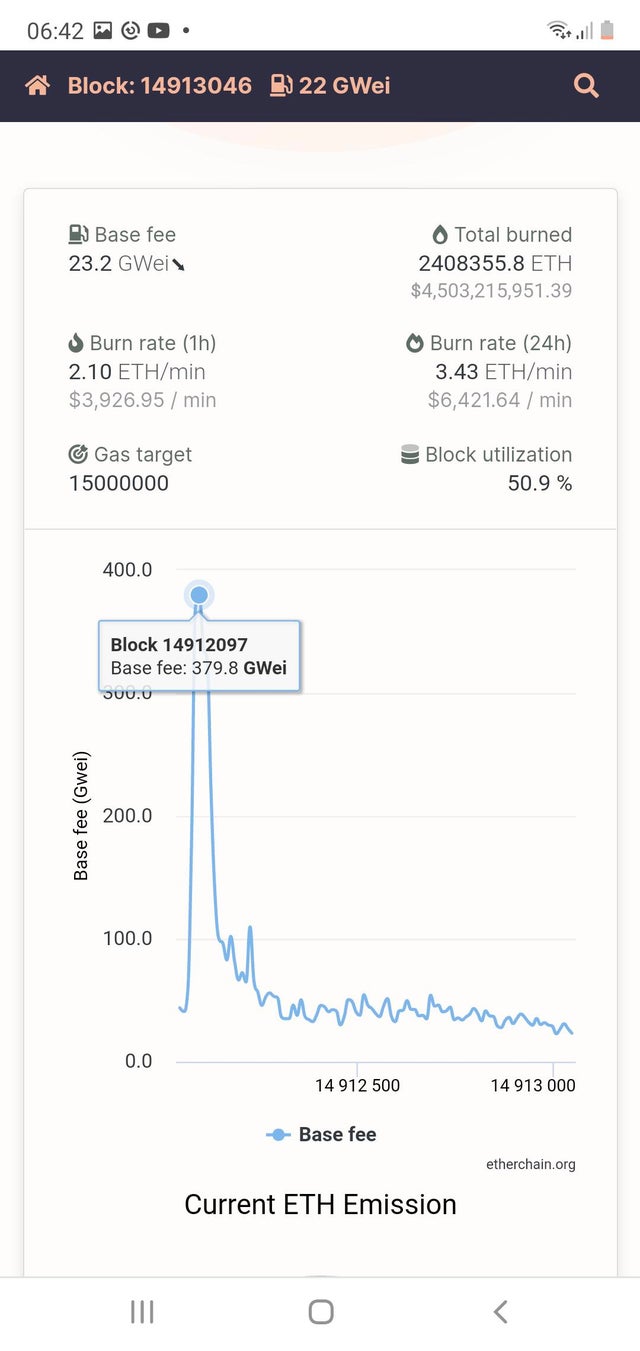Screen dimensions: 640x1351
Task: Open the search magnifier icon
Action: click(586, 86)
